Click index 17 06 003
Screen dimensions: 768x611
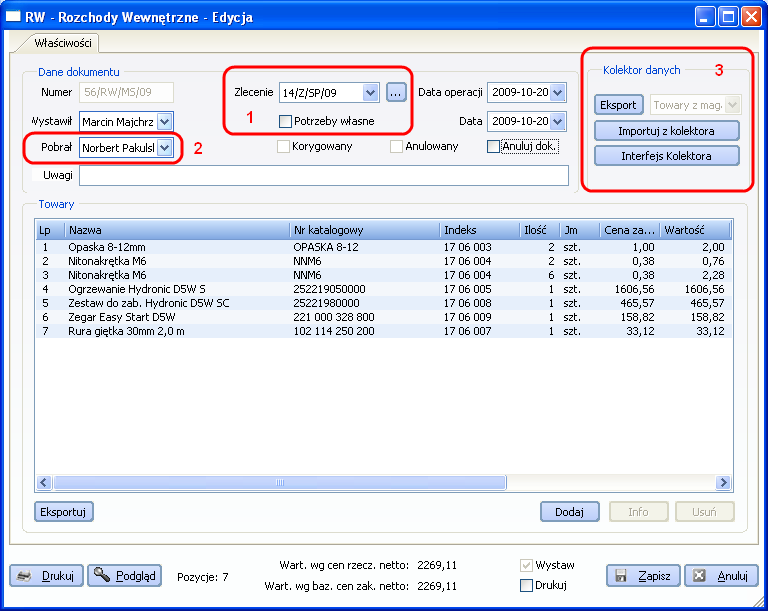click(467, 247)
